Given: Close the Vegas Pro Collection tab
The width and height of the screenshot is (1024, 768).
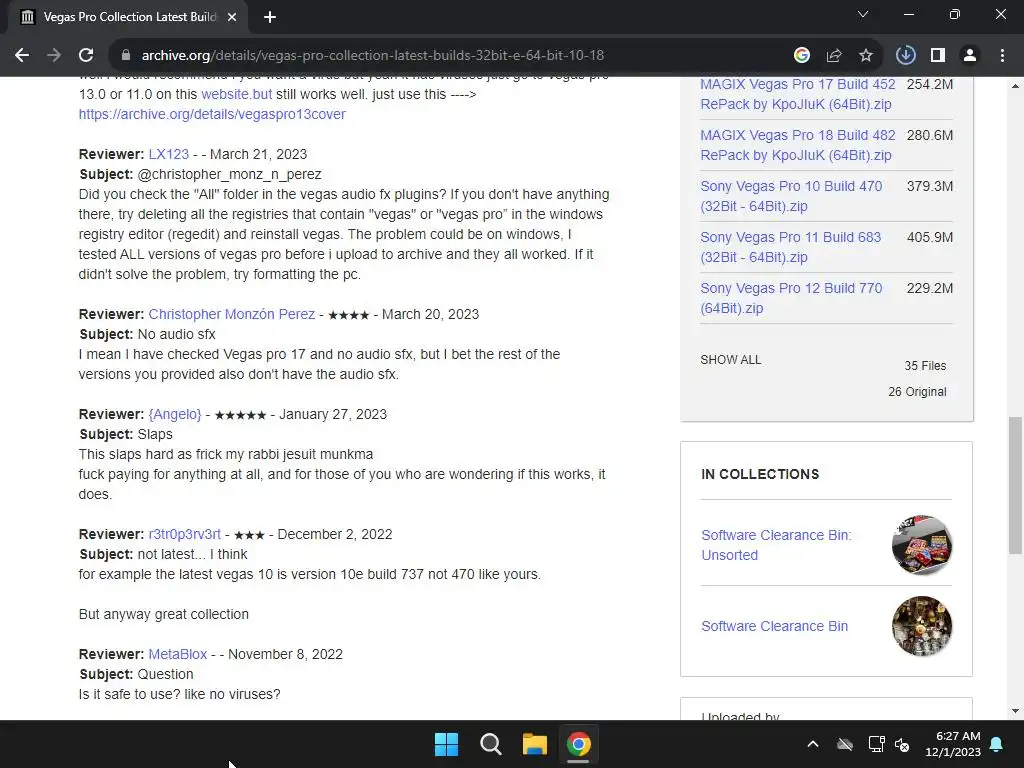Looking at the screenshot, I should (x=232, y=17).
